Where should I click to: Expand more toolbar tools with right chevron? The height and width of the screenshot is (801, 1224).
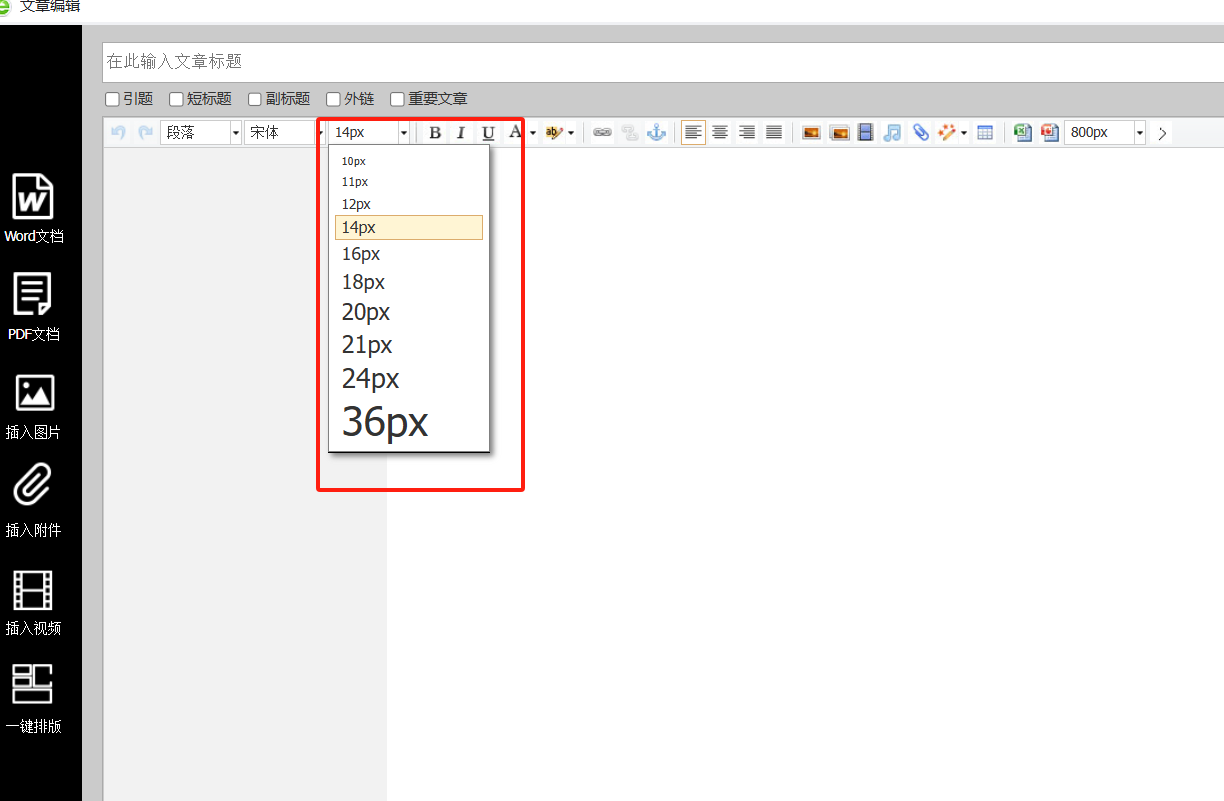[1162, 133]
